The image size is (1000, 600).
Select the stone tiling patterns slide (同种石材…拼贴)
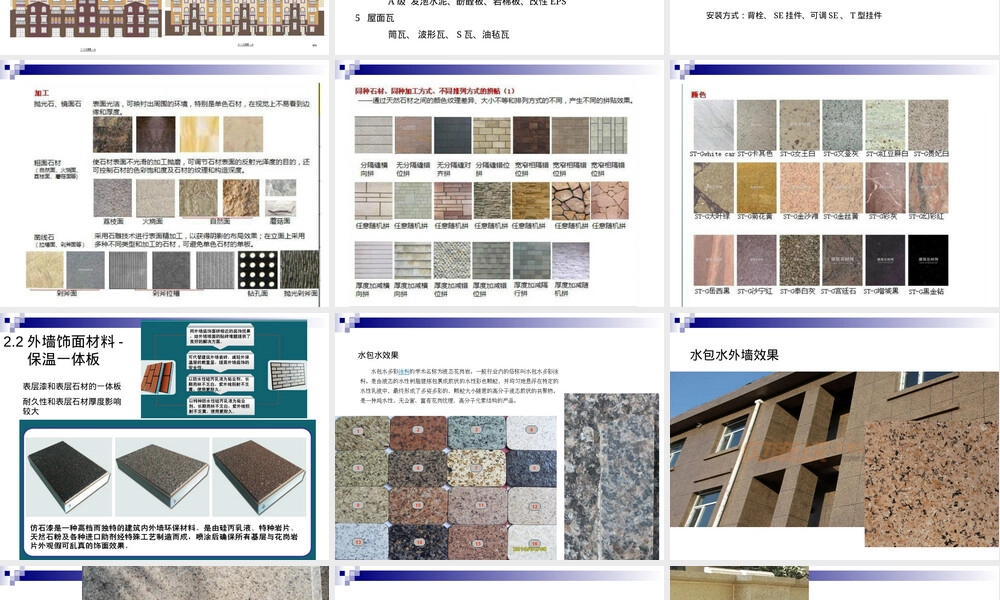499,184
